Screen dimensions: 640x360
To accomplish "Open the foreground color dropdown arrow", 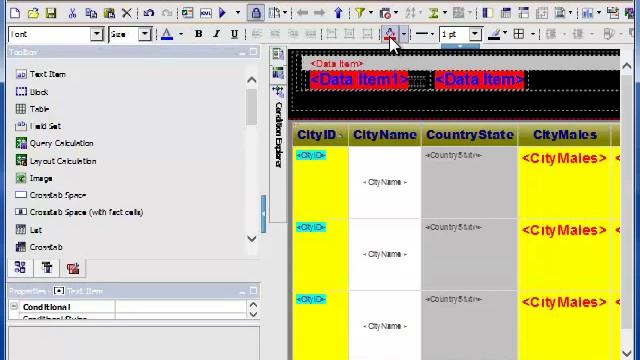I will 181,34.
